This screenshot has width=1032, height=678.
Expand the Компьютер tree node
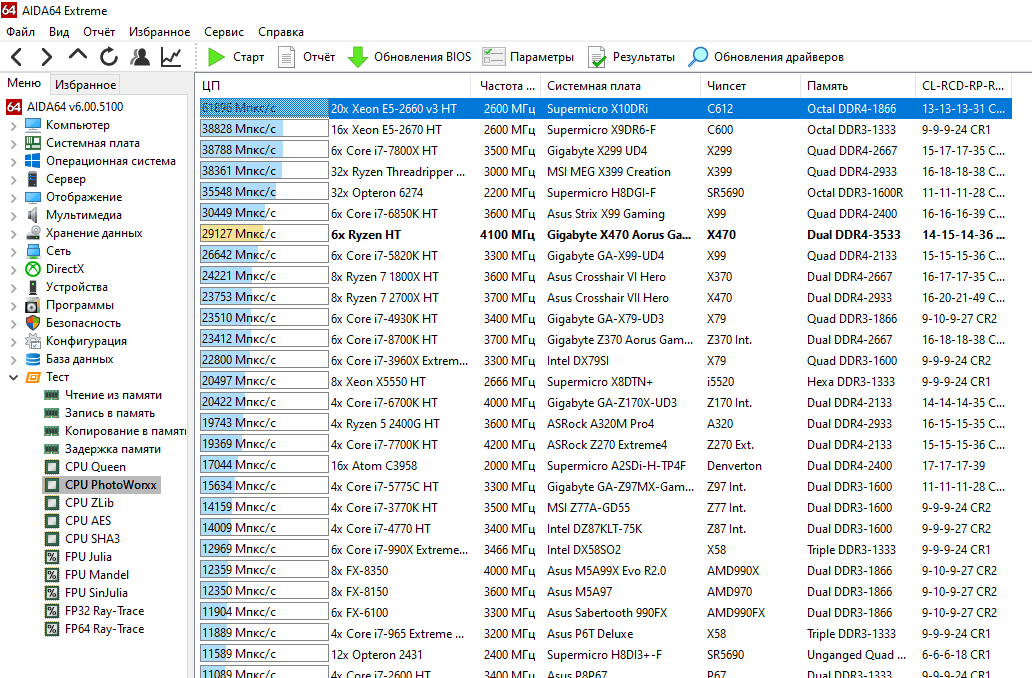[13, 125]
